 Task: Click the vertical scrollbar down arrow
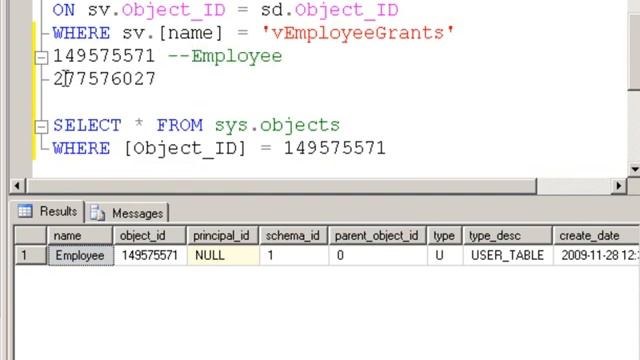point(634,169)
